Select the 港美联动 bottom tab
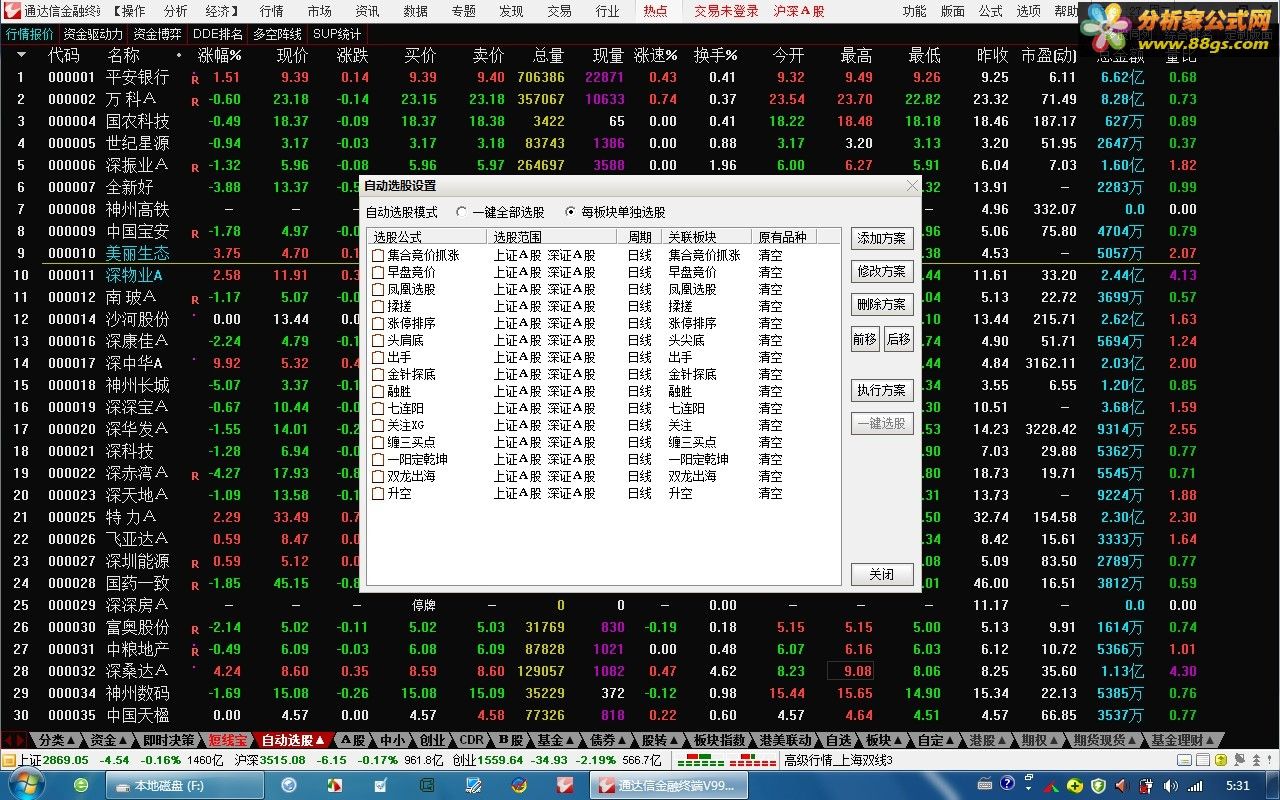Viewport: 1280px width, 800px height. click(x=786, y=741)
